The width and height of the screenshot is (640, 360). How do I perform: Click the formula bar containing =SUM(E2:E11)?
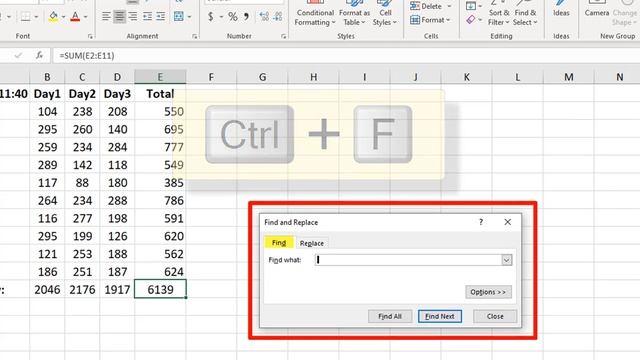click(346, 56)
